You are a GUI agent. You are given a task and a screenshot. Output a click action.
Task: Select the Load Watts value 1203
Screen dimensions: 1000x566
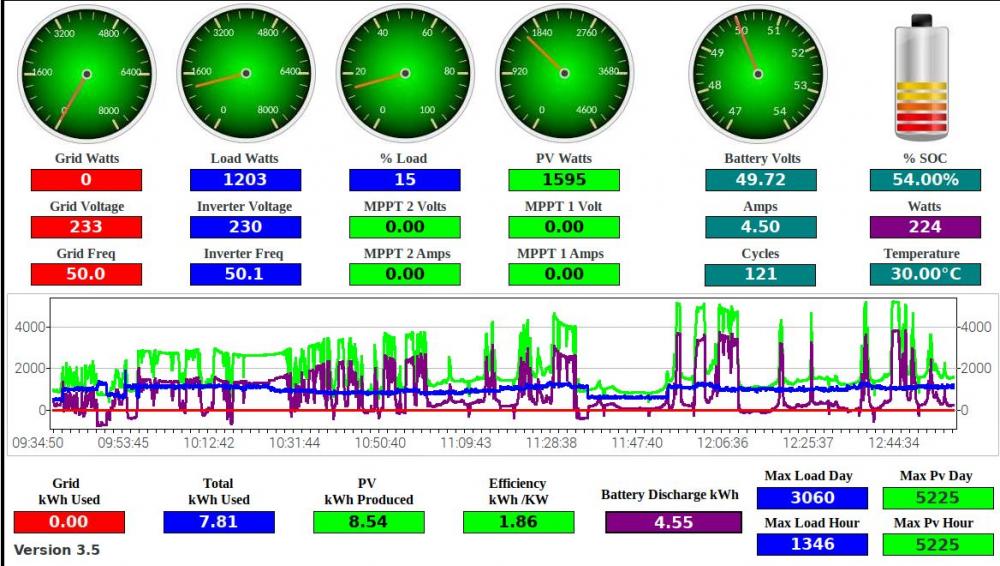246,180
